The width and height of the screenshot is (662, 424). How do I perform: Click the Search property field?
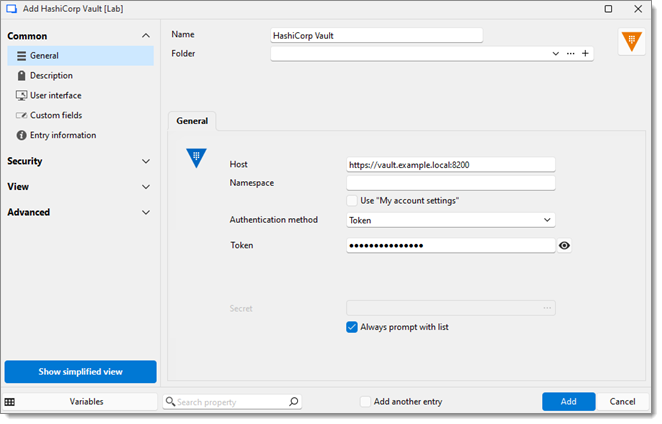pos(232,402)
